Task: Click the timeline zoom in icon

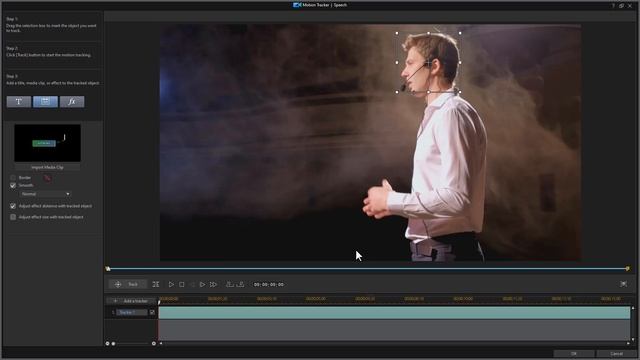Action: pyautogui.click(x=154, y=344)
